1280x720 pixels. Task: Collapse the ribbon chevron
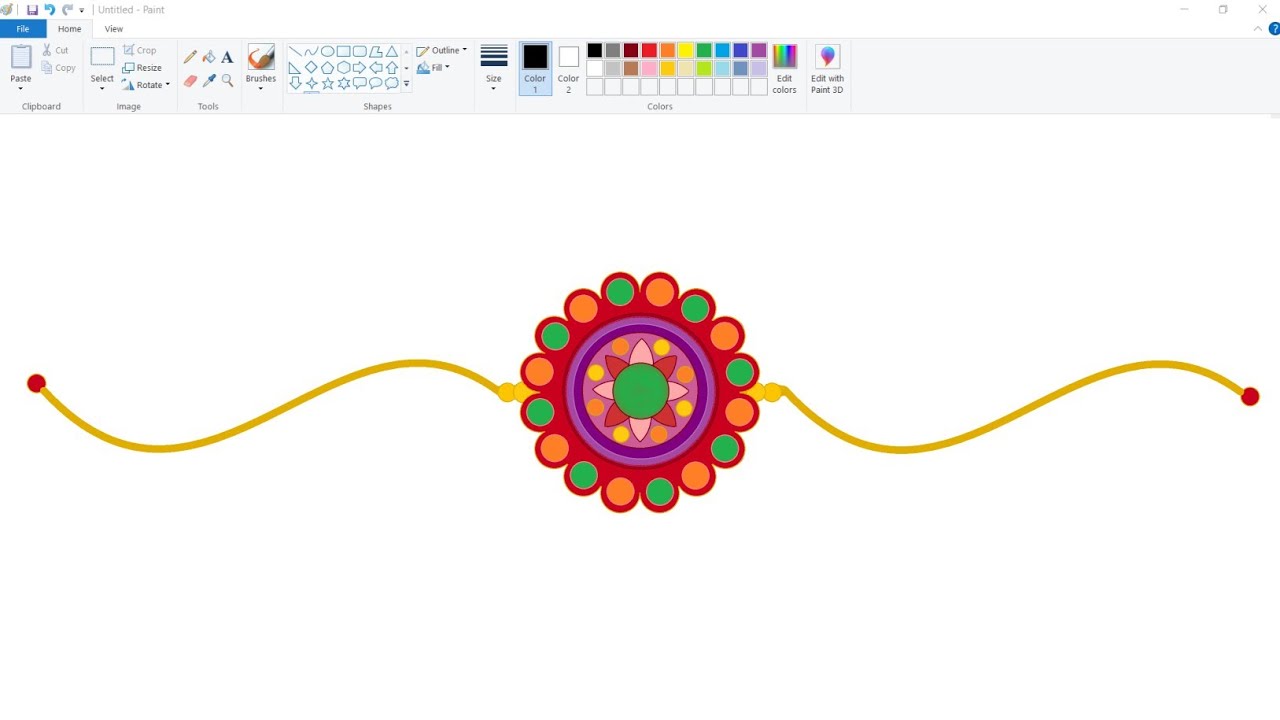tap(1258, 29)
